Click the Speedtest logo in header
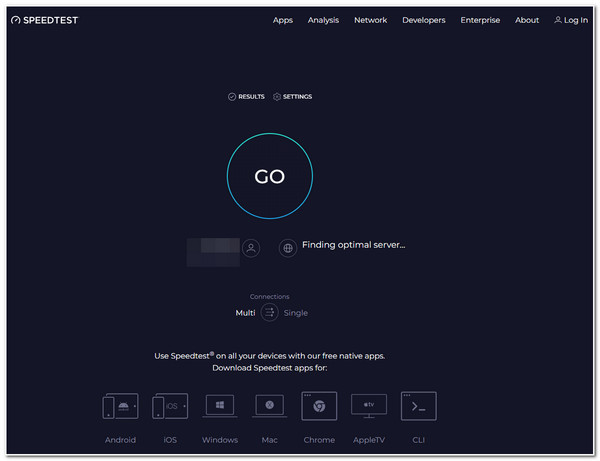Viewport: 600px width, 461px height. [44, 20]
